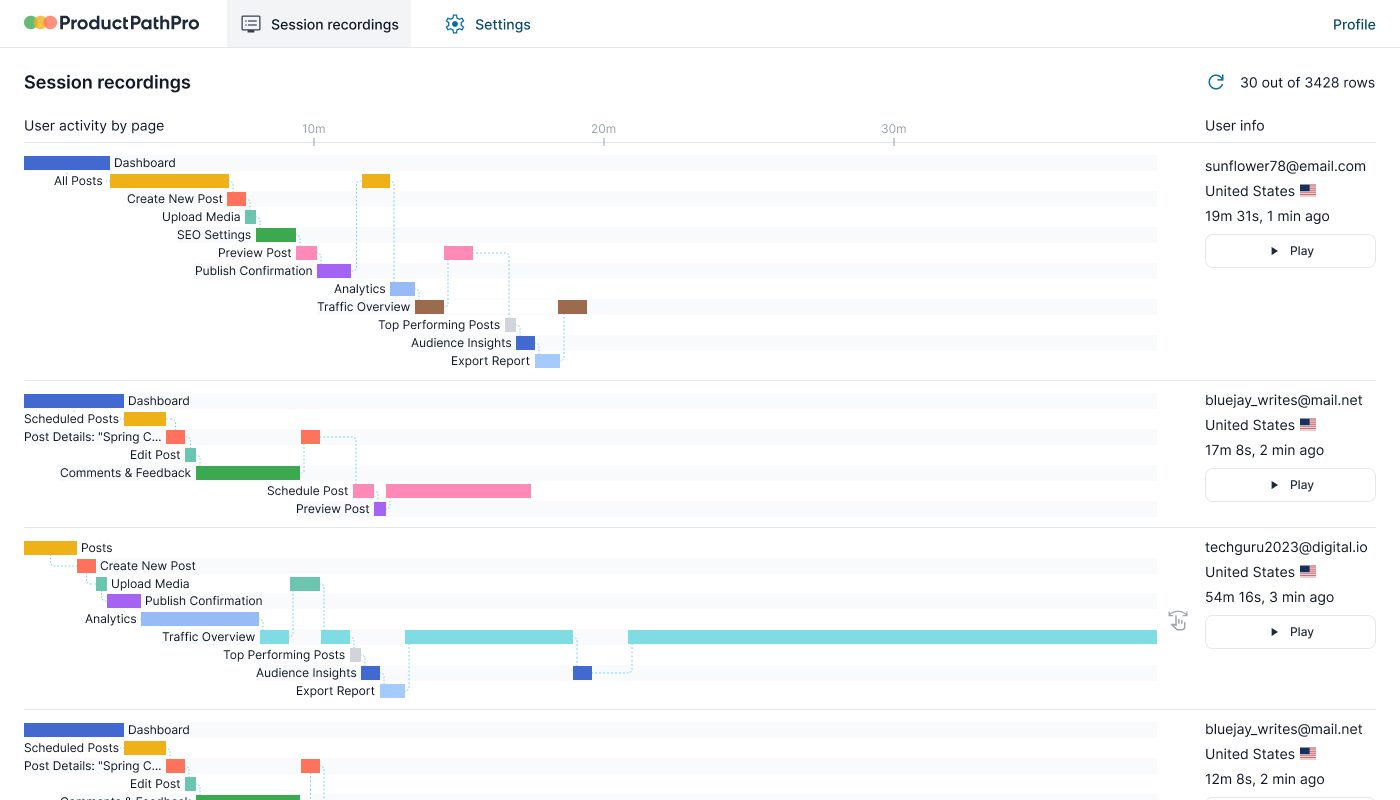Select the 20m timeline marker
1400x800 pixels.
[x=603, y=129]
